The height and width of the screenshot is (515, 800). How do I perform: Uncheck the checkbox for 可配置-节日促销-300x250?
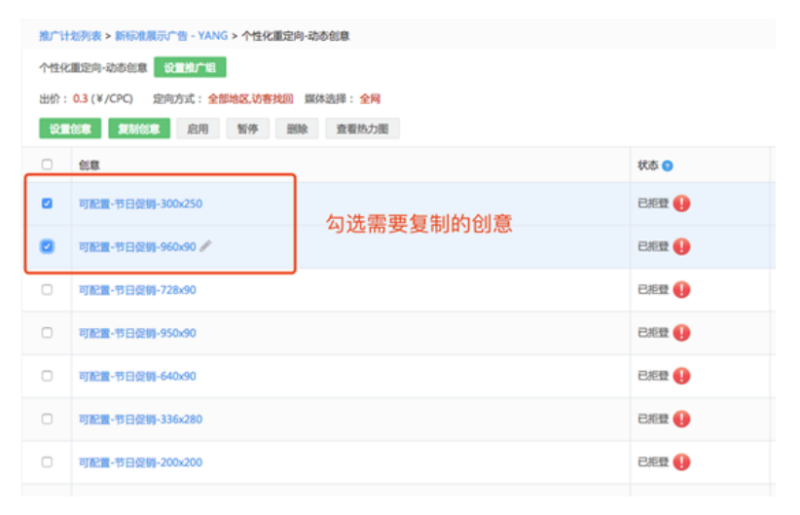coord(47,204)
